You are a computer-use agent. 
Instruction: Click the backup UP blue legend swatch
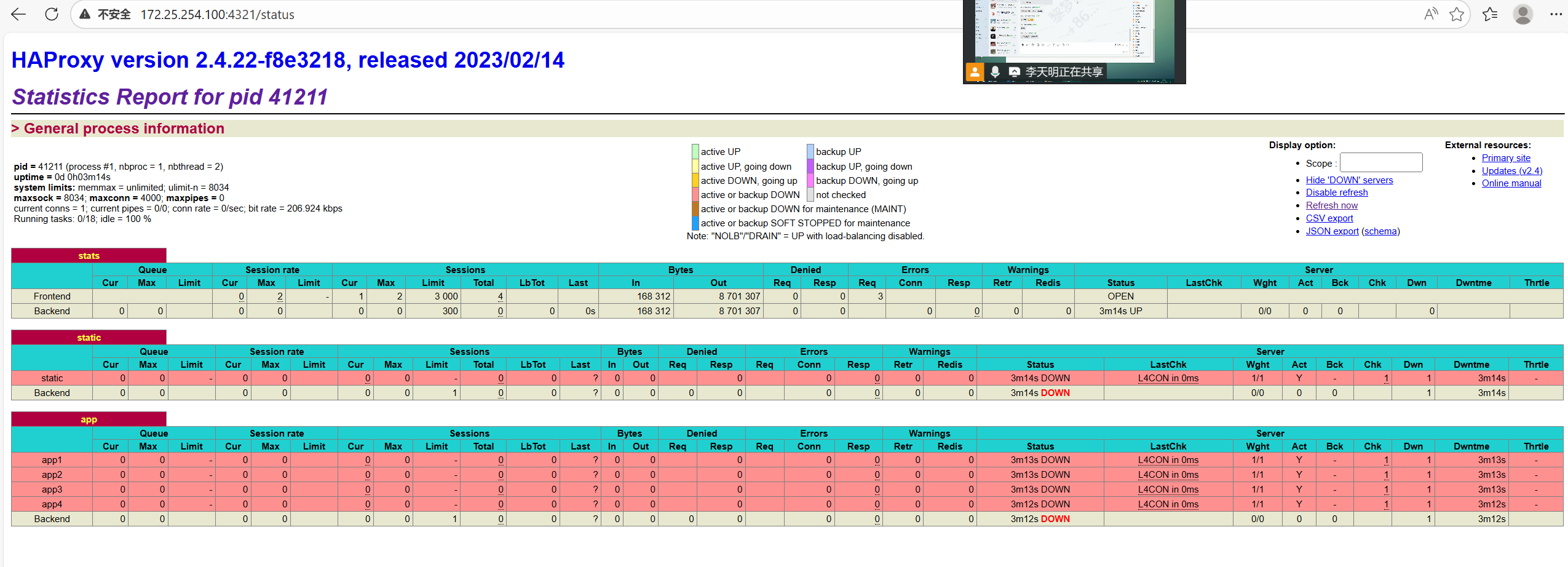pos(810,151)
